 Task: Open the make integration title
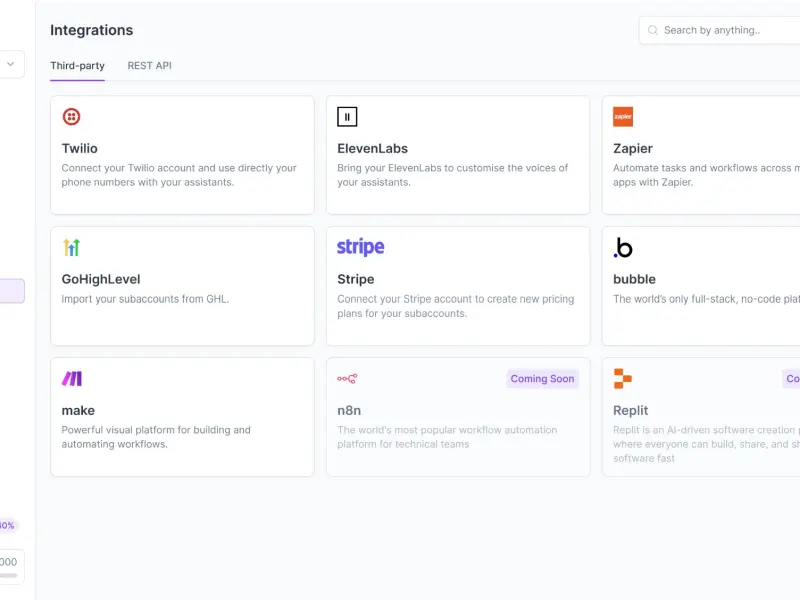(x=78, y=411)
